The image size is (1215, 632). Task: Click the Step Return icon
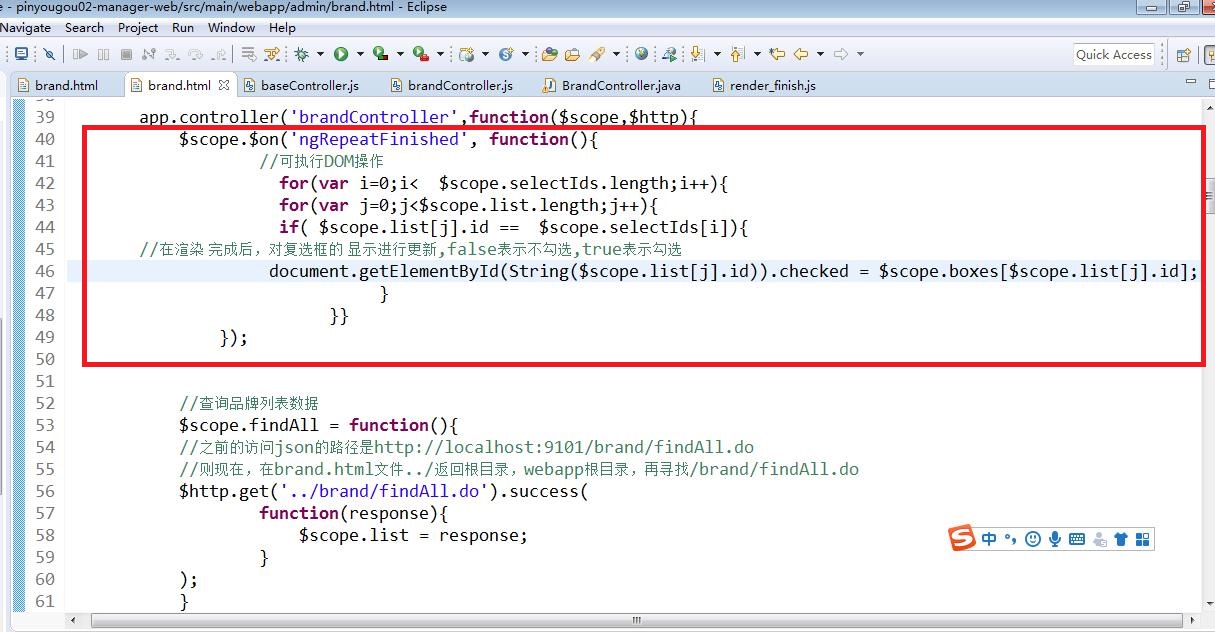[218, 54]
